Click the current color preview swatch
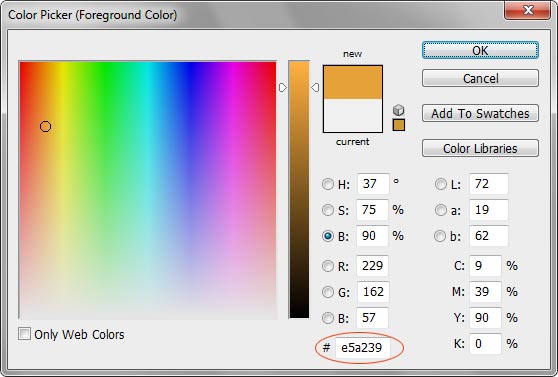The height and width of the screenshot is (377, 558). [x=353, y=115]
